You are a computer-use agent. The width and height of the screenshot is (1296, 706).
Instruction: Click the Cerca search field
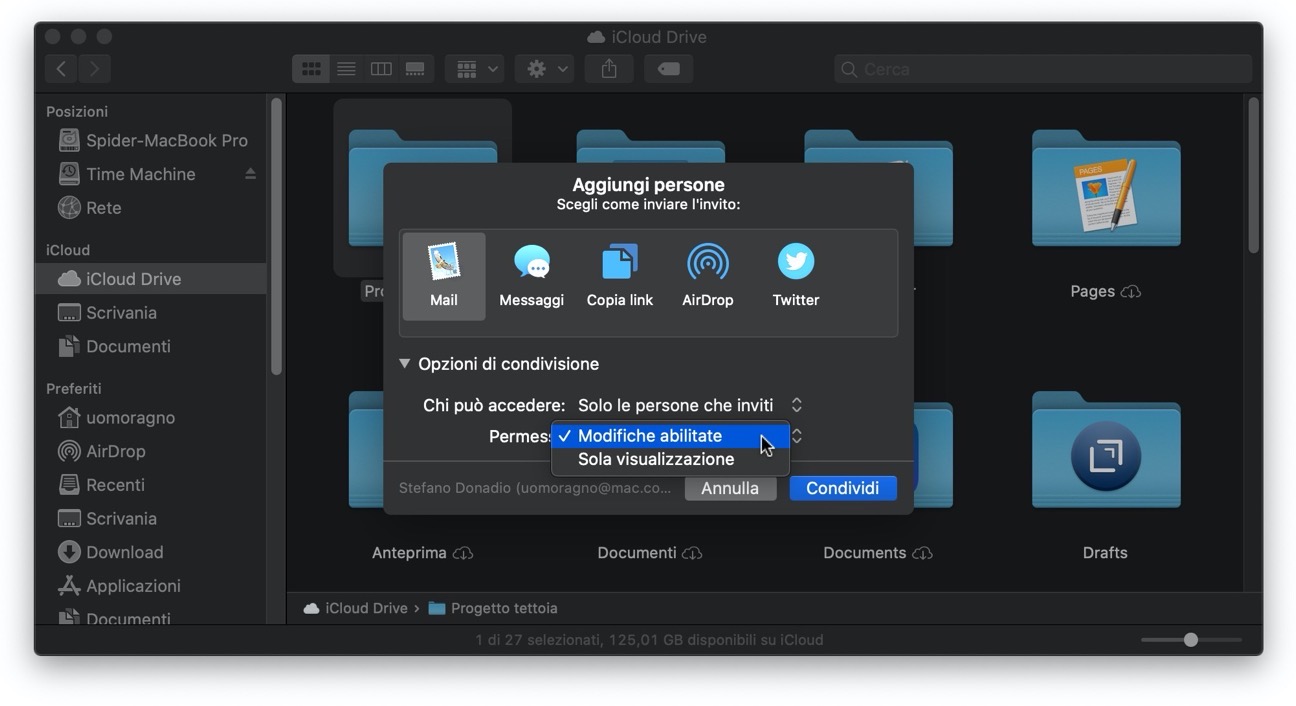[x=1043, y=69]
